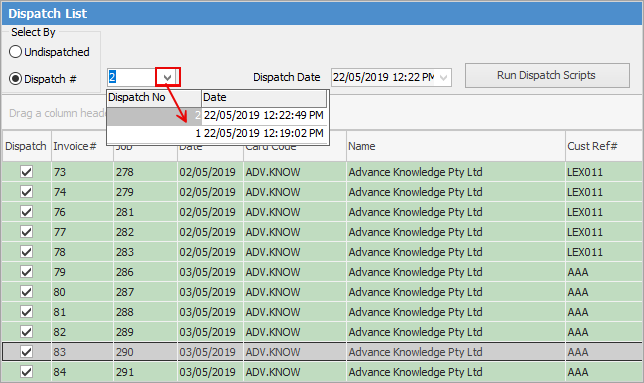Click date 22/05/2019 12:22:49 PM in dropdown
The image size is (644, 383).
click(264, 115)
